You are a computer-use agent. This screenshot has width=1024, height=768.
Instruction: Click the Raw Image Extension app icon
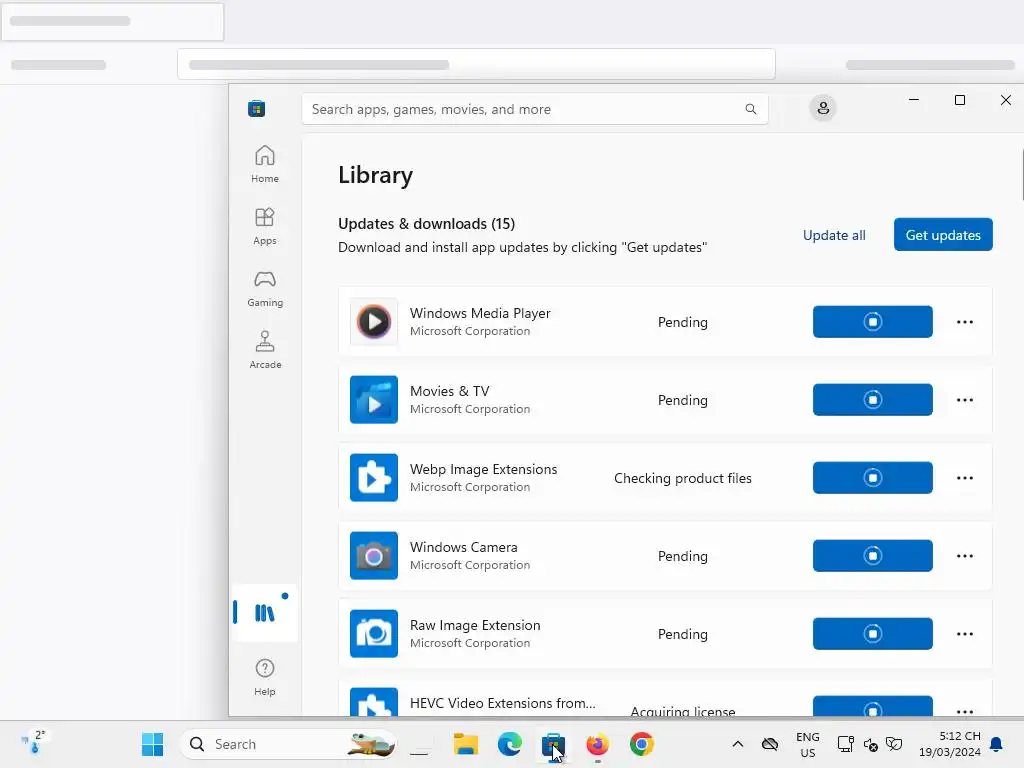tap(374, 633)
